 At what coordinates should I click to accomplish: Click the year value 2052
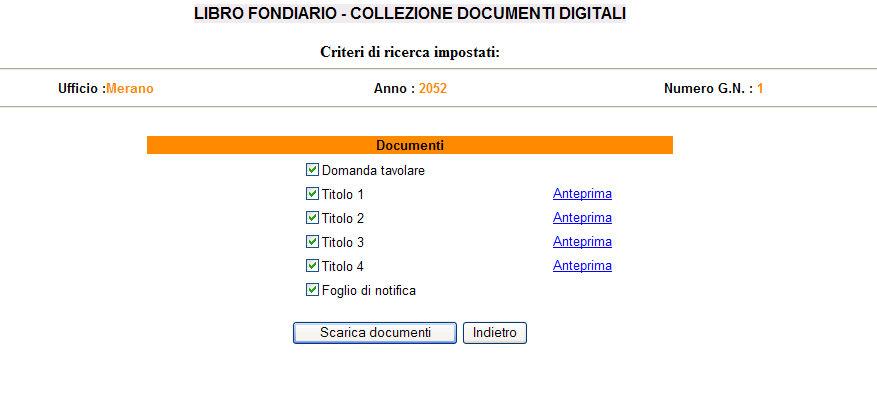tap(433, 89)
